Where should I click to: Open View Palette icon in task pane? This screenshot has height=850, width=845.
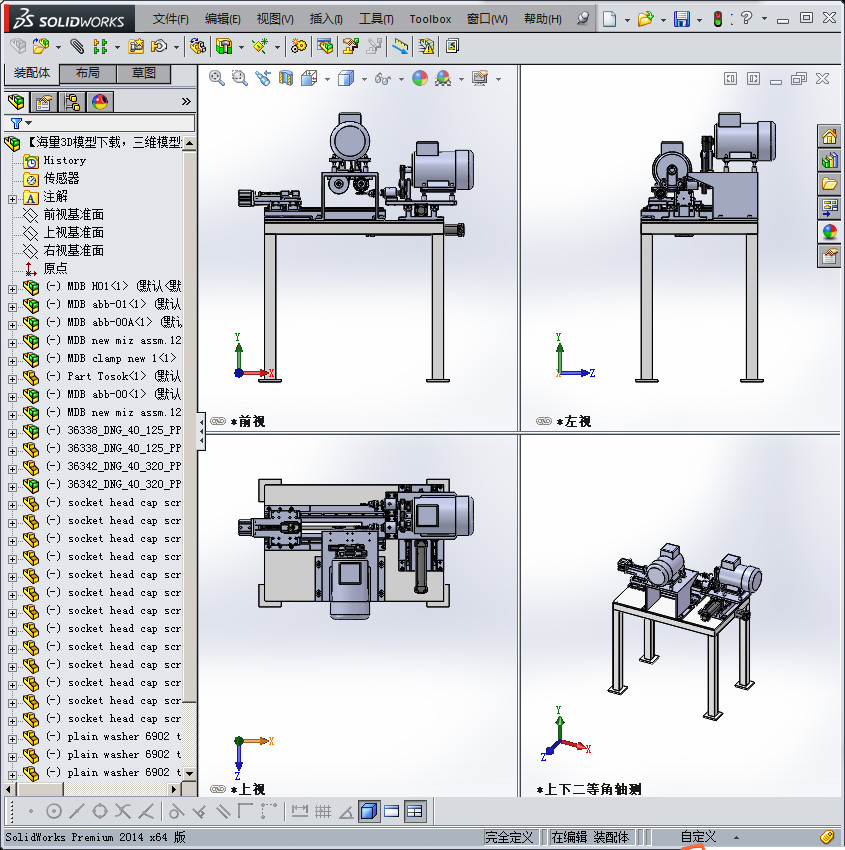pos(829,208)
